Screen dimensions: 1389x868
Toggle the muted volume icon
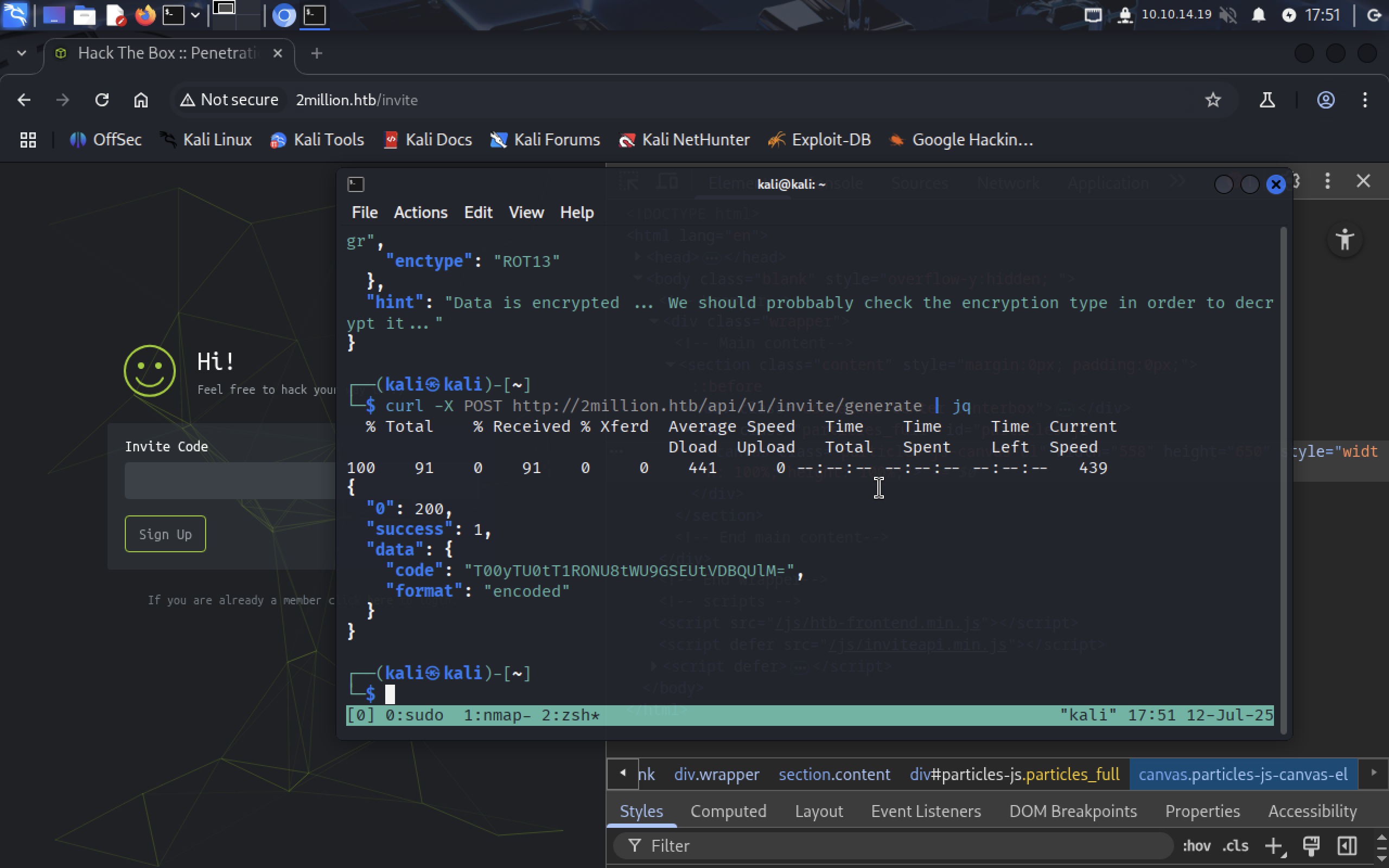[x=1228, y=15]
